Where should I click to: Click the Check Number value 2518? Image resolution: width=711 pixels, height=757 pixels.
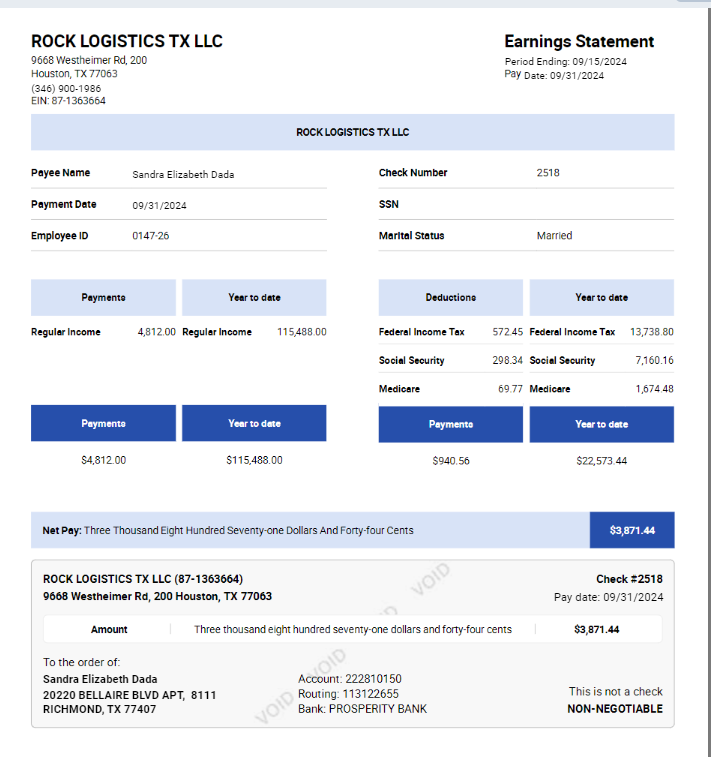(548, 173)
